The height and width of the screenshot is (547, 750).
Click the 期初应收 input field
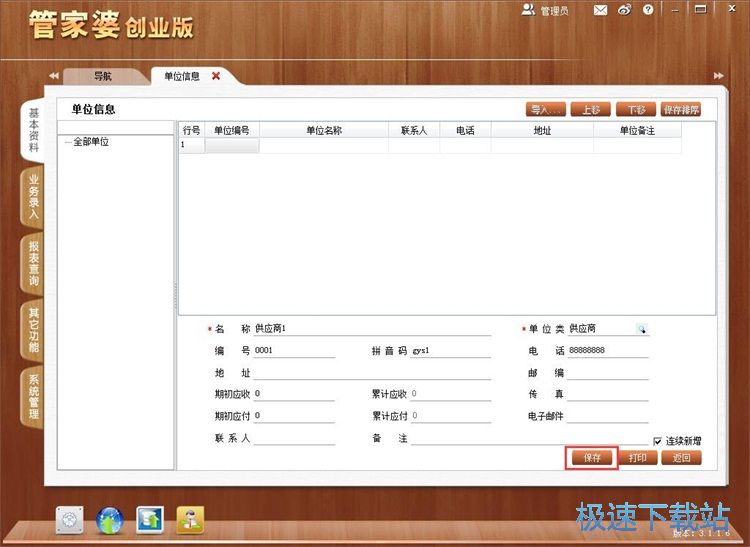point(294,394)
